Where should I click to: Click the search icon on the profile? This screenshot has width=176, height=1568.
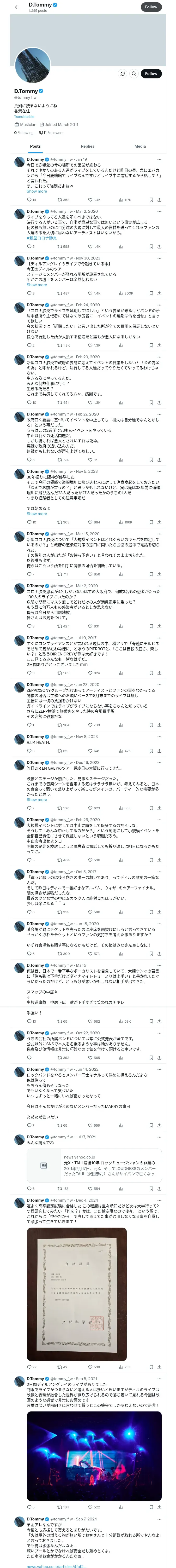pyautogui.click(x=133, y=74)
